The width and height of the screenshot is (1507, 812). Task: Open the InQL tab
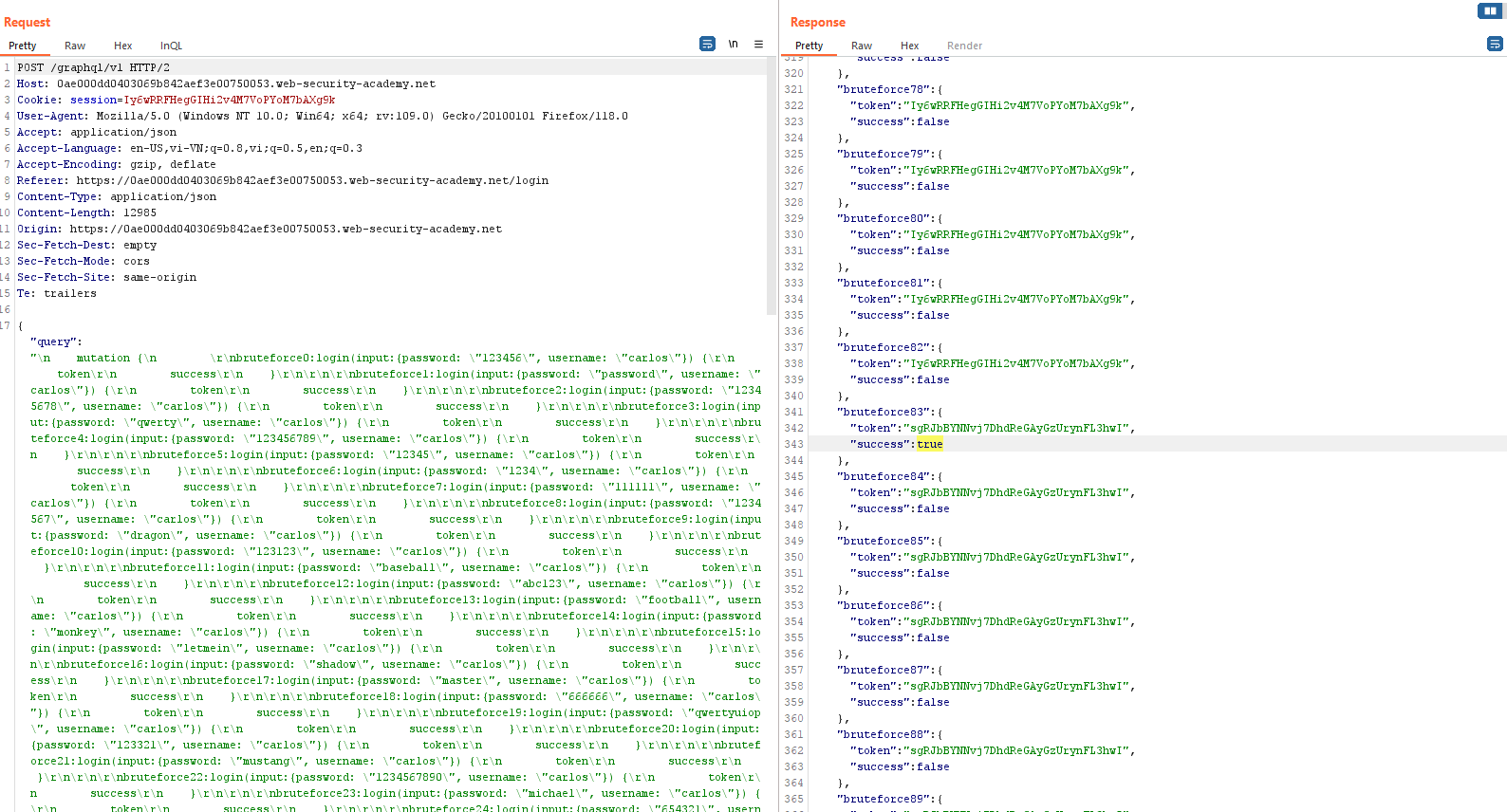tap(171, 46)
